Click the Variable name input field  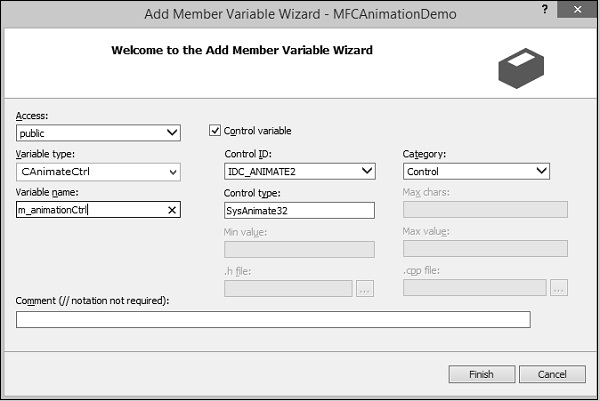click(x=90, y=210)
